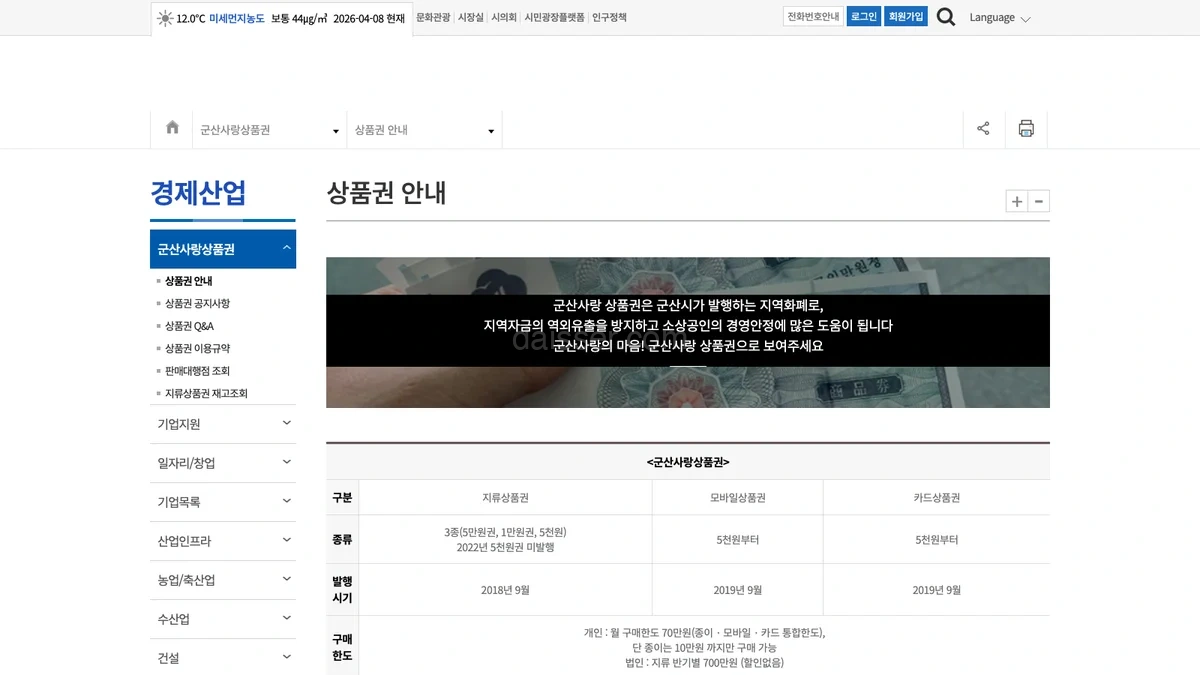Open 상품권 Q&A submenu item
This screenshot has width=1200, height=675.
click(x=189, y=326)
